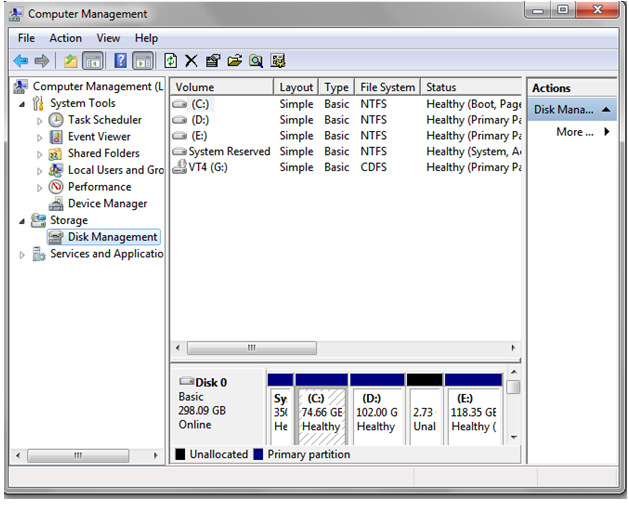Click the Back arrow toolbar icon
This screenshot has height=505, width=629.
coord(20,61)
